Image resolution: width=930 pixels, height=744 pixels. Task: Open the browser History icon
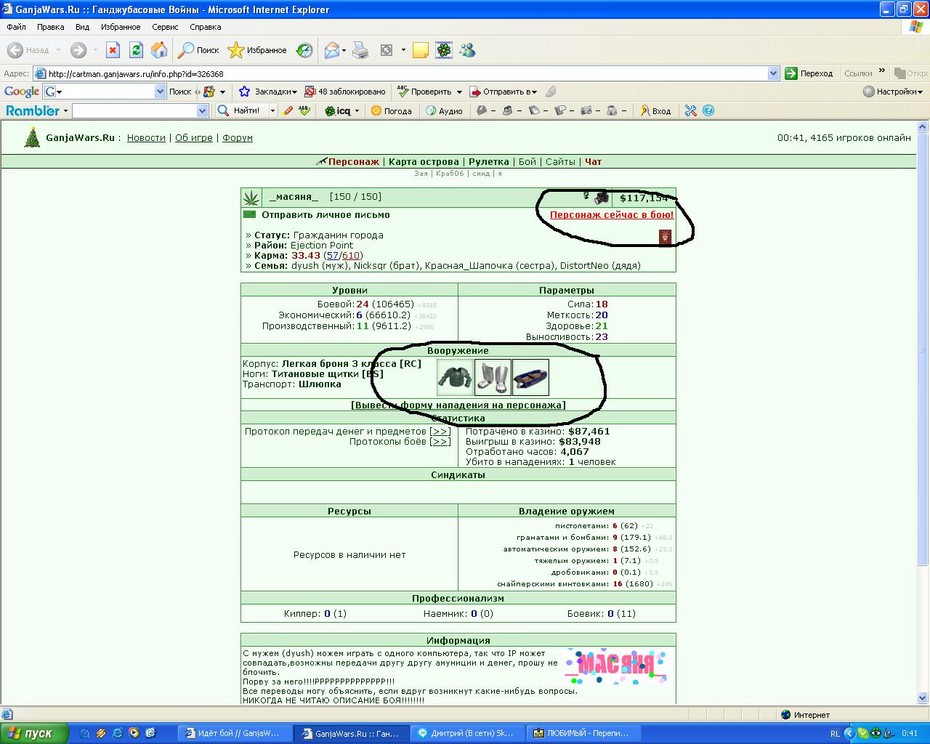(x=304, y=50)
